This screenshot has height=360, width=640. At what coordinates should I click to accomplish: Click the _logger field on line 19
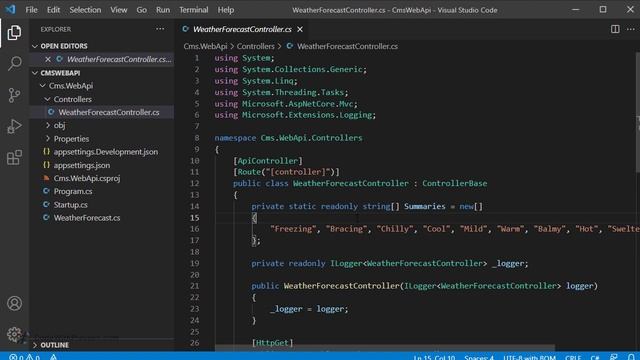[x=508, y=264]
